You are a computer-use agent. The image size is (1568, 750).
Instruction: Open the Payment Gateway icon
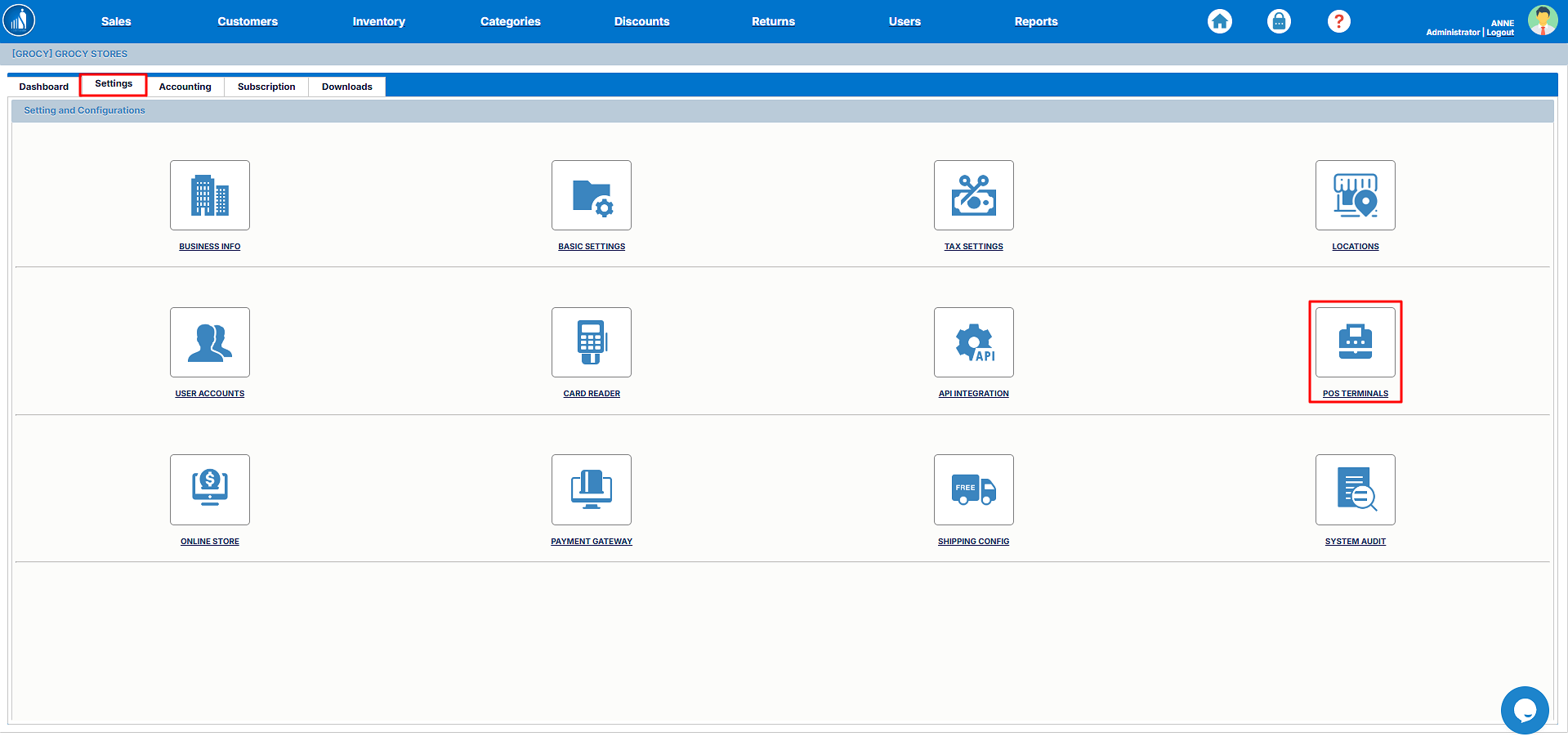pos(591,489)
